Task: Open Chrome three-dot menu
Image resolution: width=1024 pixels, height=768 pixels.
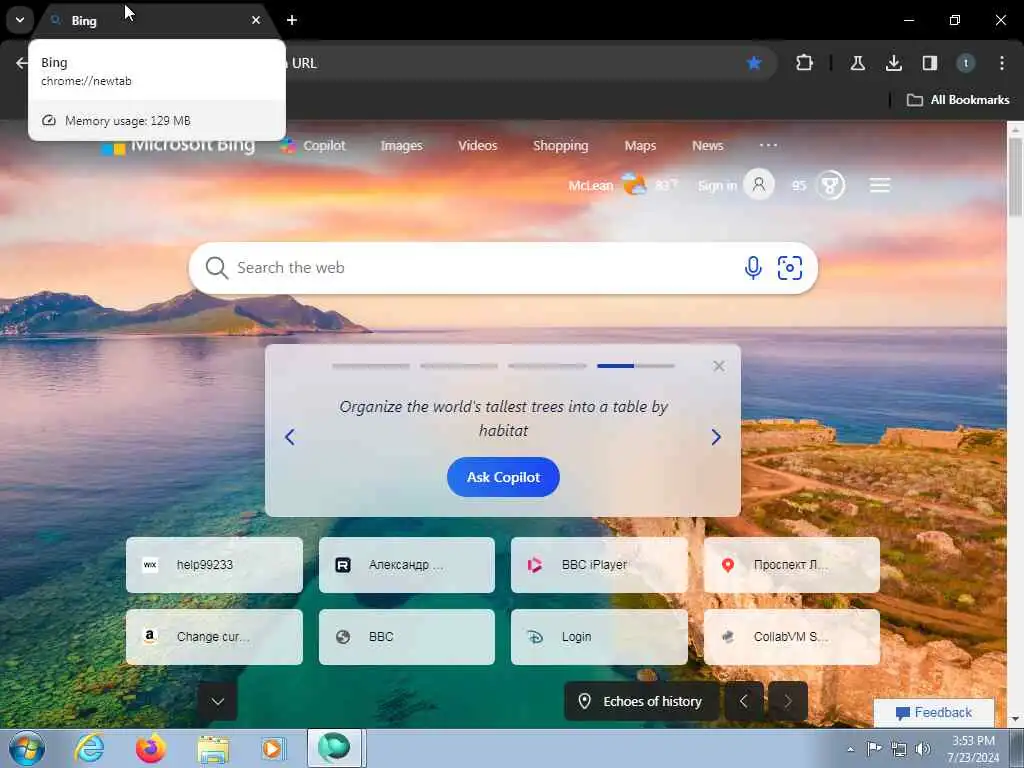Action: tap(1002, 63)
